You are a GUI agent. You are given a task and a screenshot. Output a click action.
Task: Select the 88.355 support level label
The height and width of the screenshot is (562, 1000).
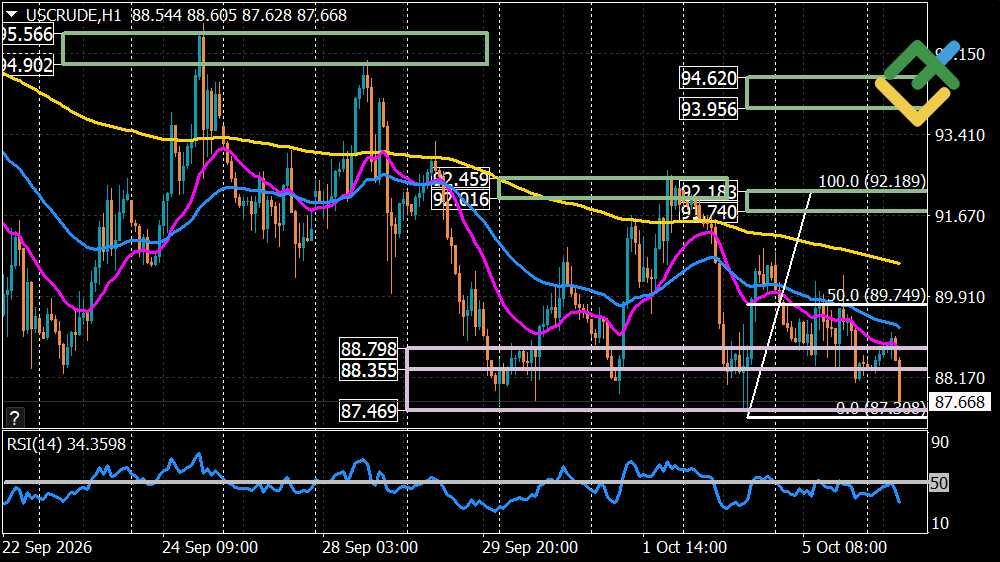click(369, 370)
